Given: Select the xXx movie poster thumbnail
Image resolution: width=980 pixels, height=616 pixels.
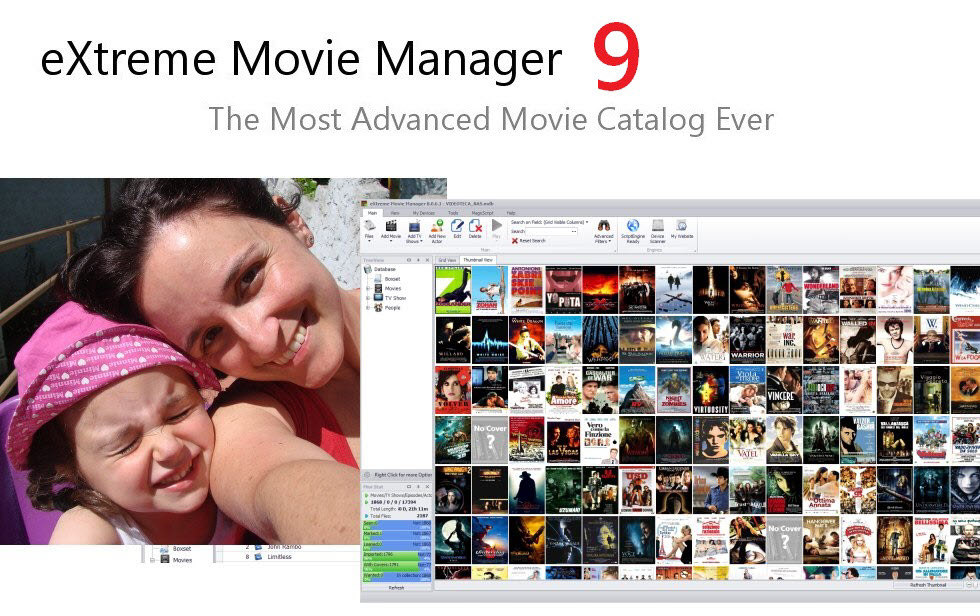Looking at the screenshot, I should [x=600, y=290].
